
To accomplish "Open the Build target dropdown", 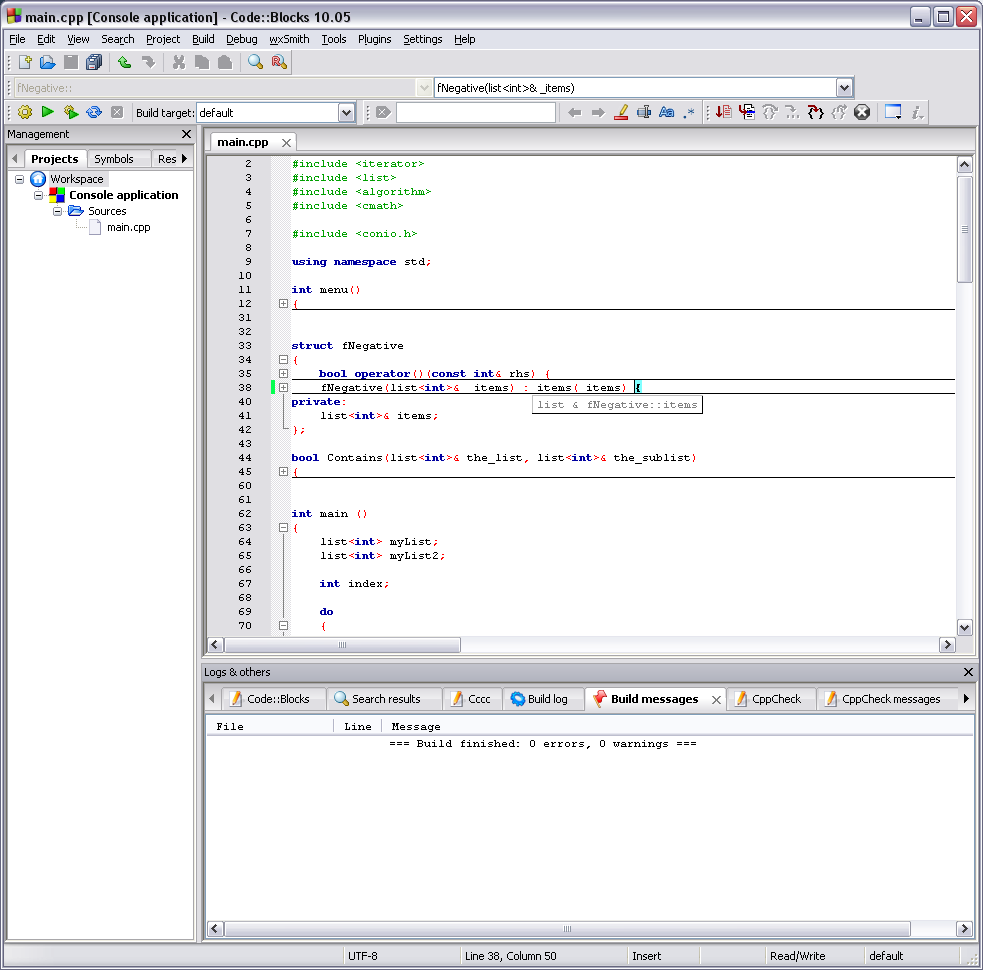I will tap(346, 113).
